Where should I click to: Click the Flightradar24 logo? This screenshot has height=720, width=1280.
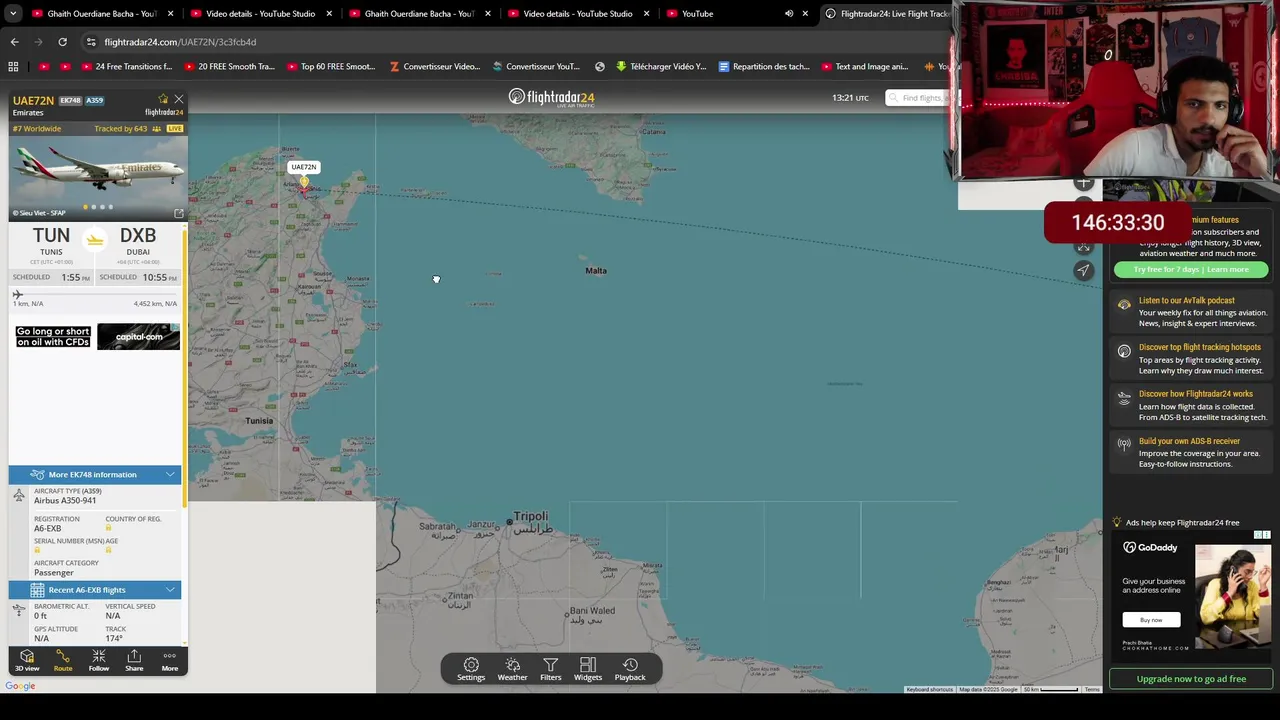(x=551, y=97)
